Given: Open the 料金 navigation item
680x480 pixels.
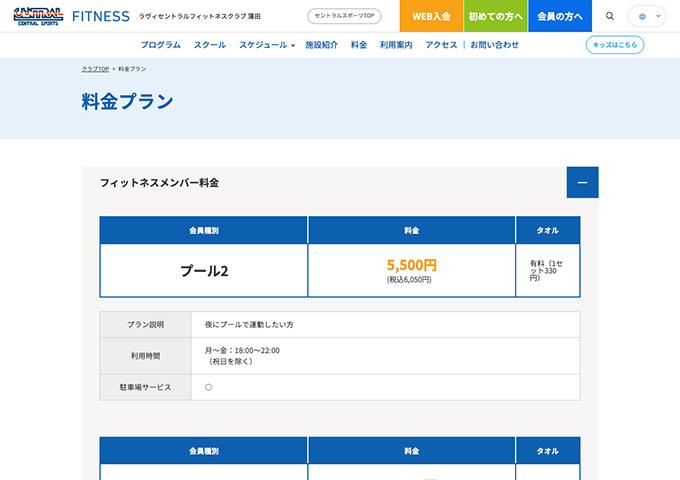Looking at the screenshot, I should point(359,45).
